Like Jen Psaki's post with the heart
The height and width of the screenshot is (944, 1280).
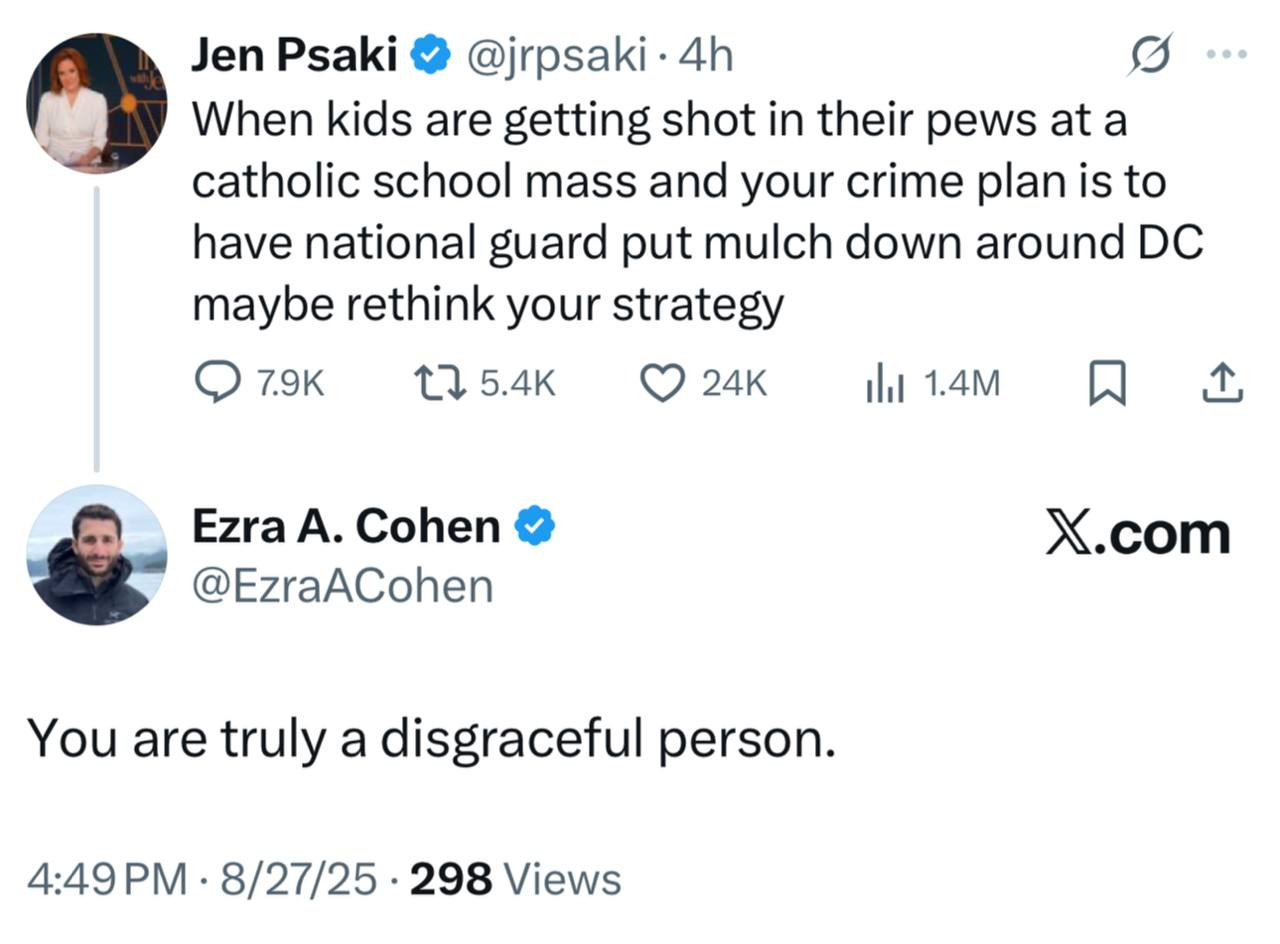point(660,383)
